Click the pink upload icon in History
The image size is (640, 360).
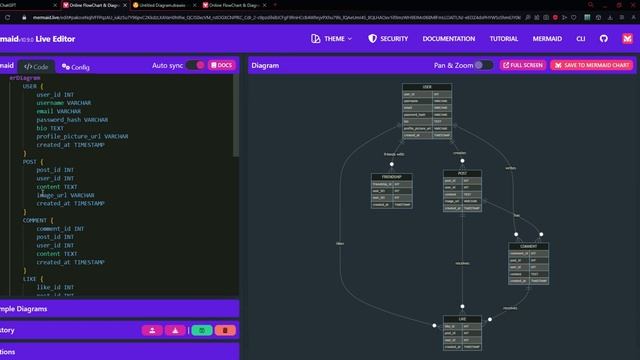152,330
